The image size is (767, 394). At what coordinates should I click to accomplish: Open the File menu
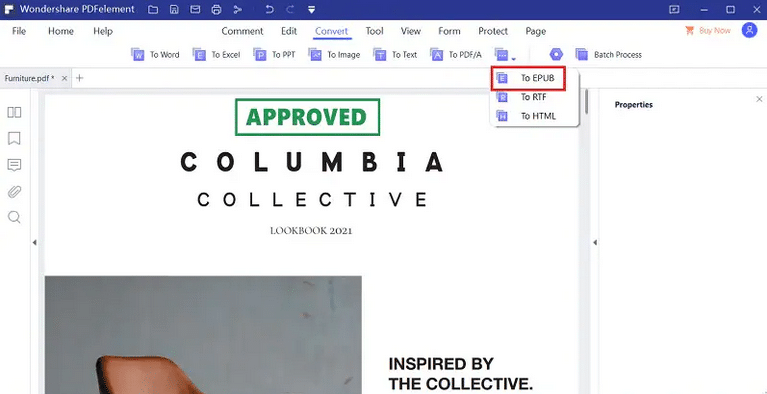tap(19, 31)
